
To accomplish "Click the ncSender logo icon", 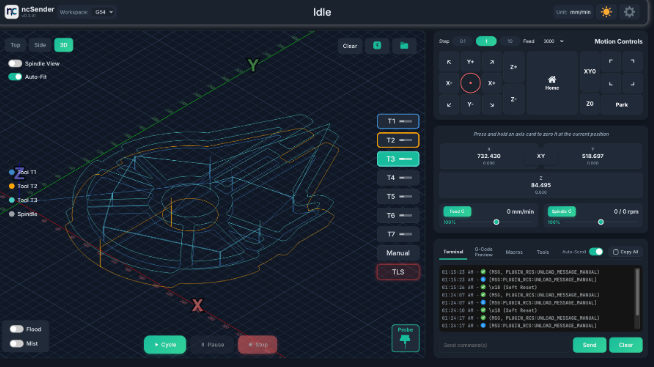I will (12, 12).
